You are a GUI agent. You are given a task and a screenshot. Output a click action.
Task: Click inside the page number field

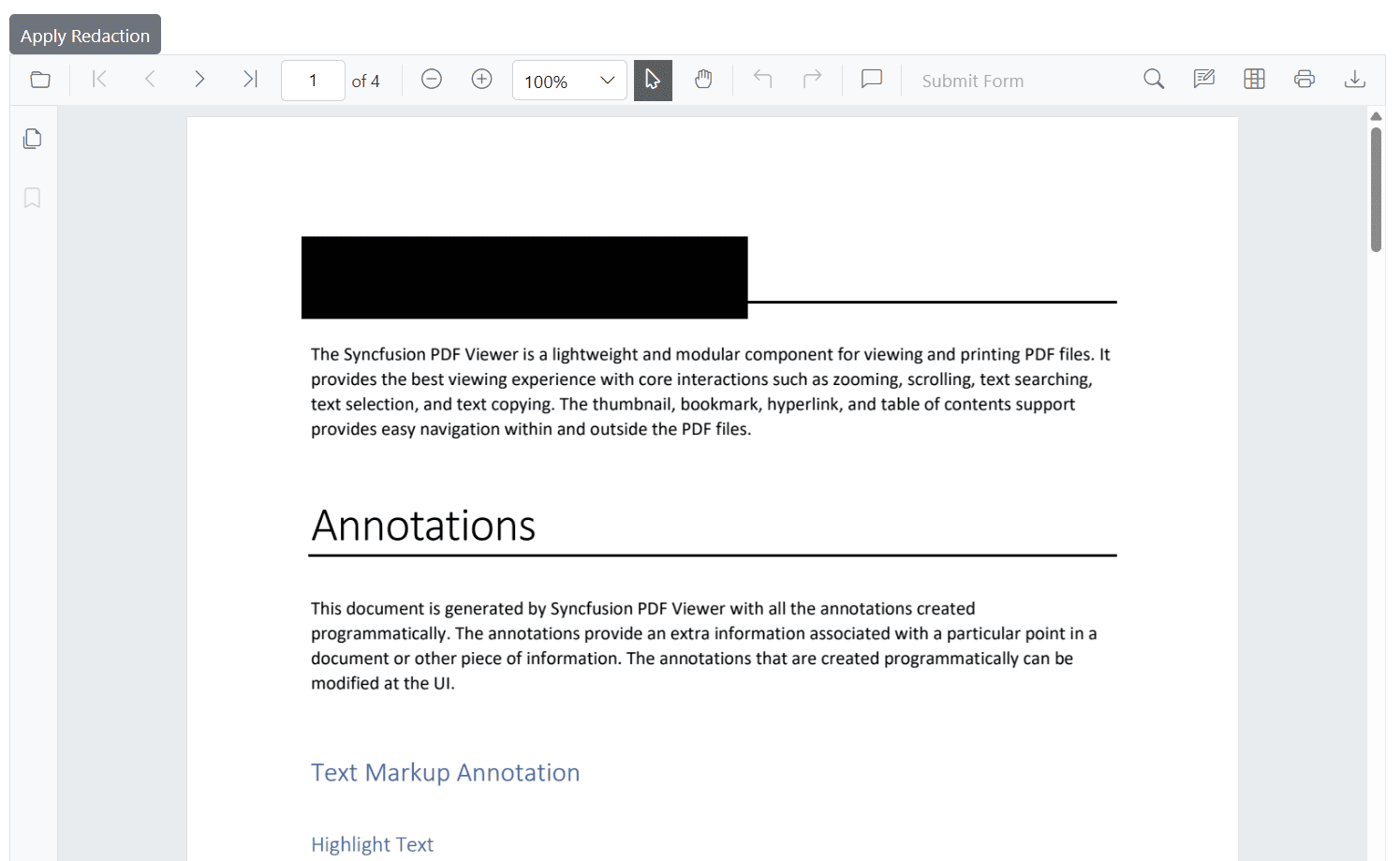(313, 80)
